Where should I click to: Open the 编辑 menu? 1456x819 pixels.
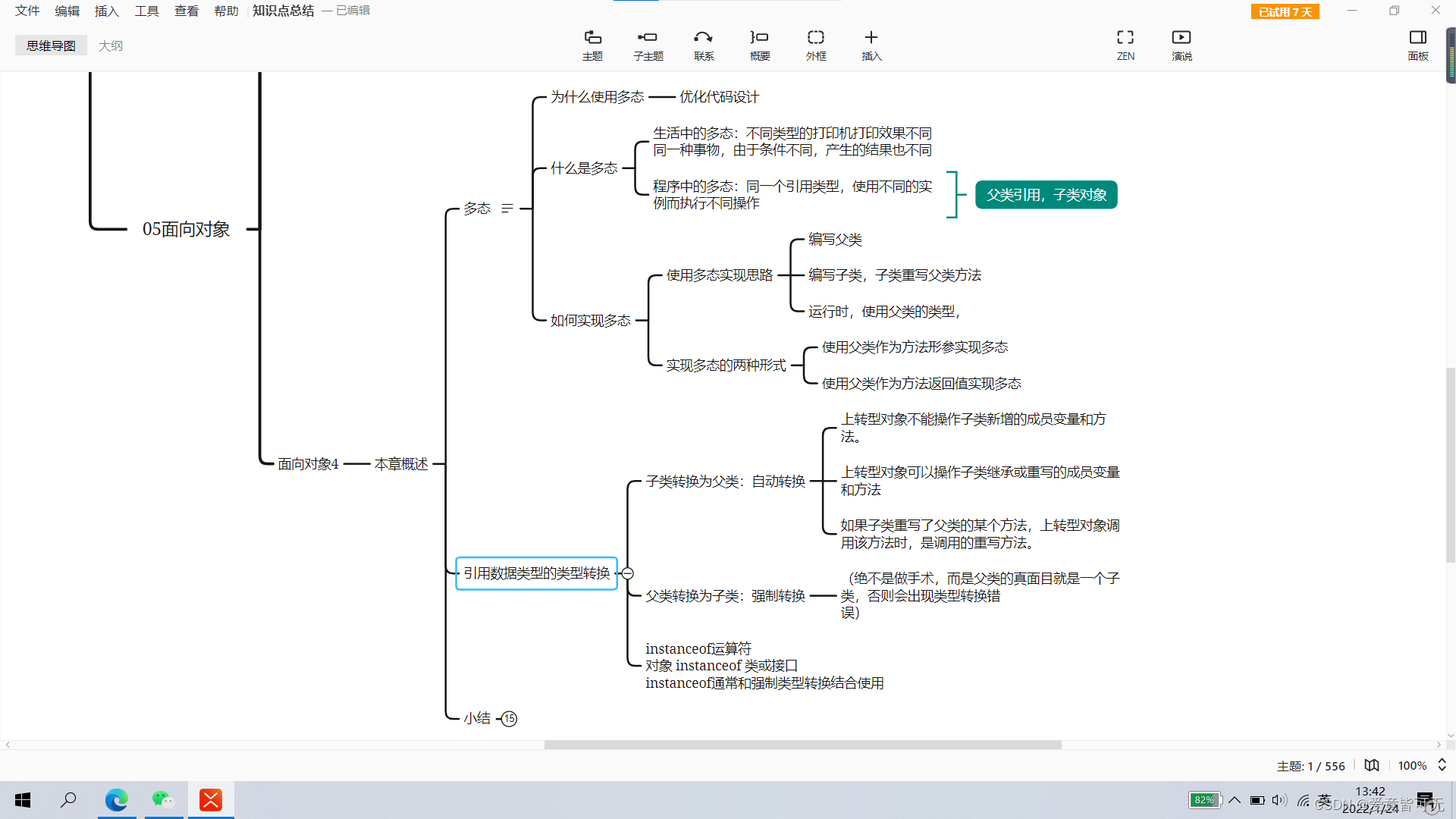tap(67, 11)
